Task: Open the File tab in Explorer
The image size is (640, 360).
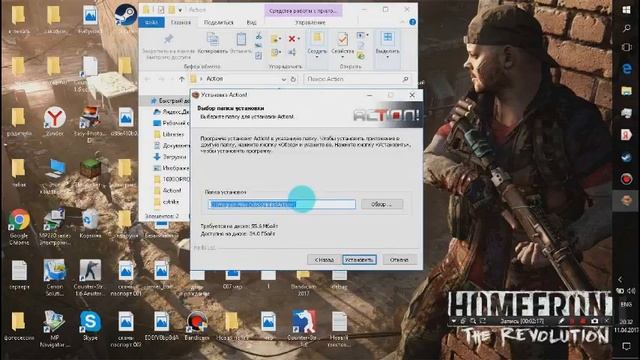Action: (151, 22)
